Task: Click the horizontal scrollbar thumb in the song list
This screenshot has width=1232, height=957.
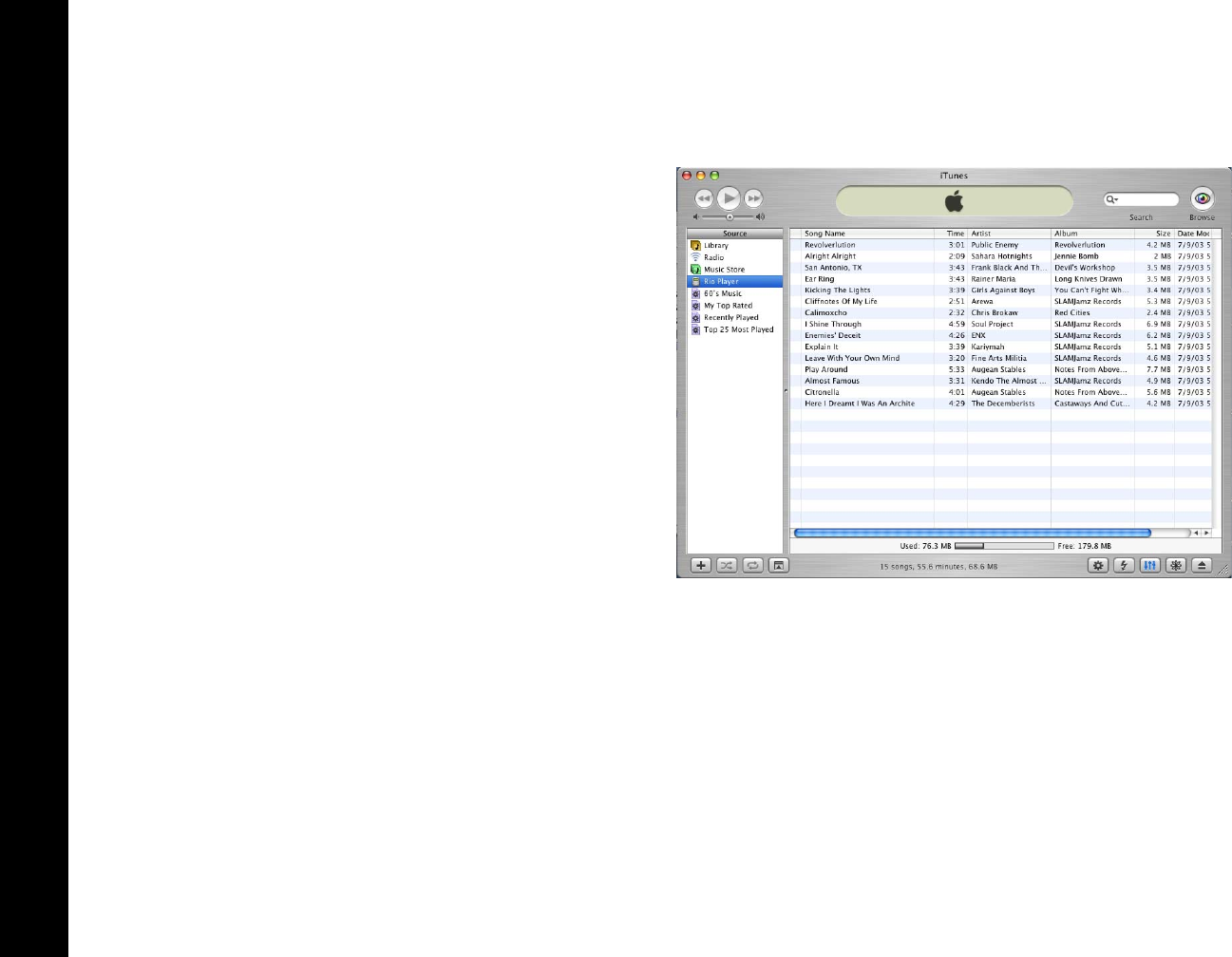Action: coord(972,534)
